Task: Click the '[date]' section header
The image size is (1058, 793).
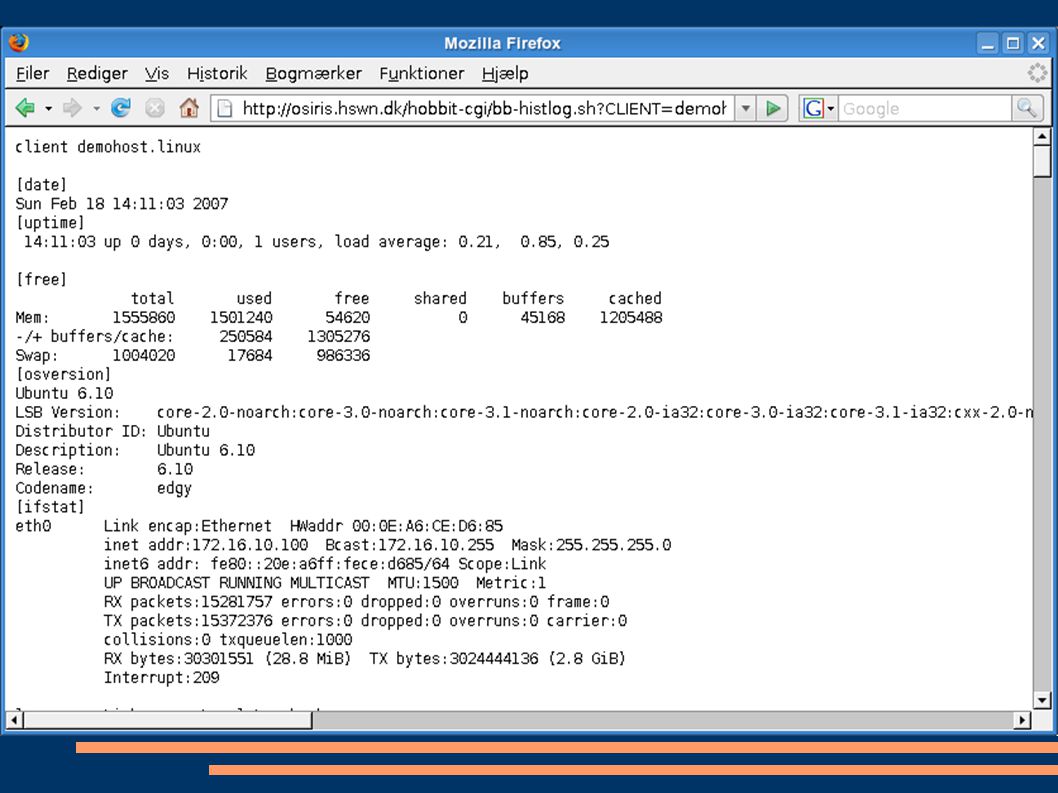Action: pyautogui.click(x=41, y=185)
